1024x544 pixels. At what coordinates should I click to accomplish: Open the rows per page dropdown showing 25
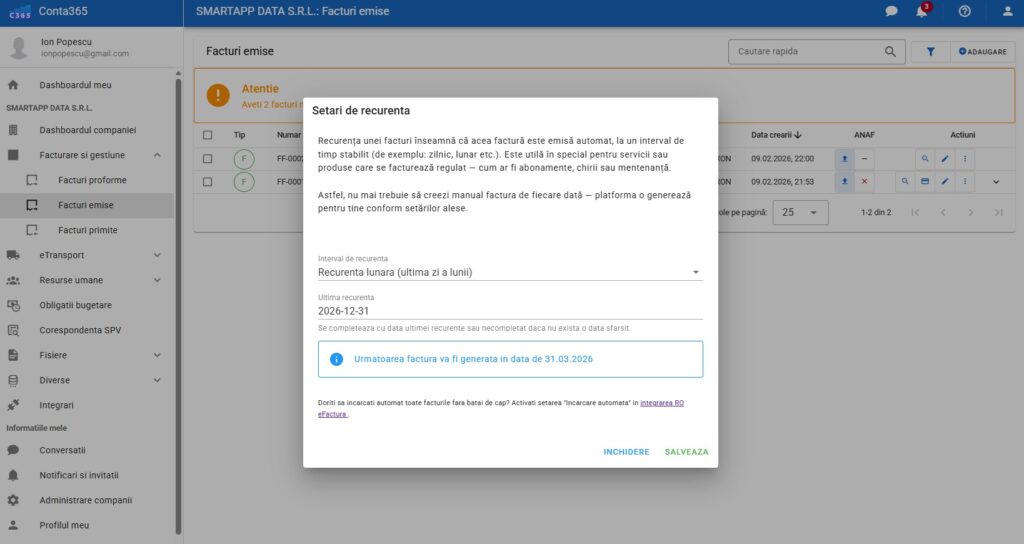click(804, 213)
